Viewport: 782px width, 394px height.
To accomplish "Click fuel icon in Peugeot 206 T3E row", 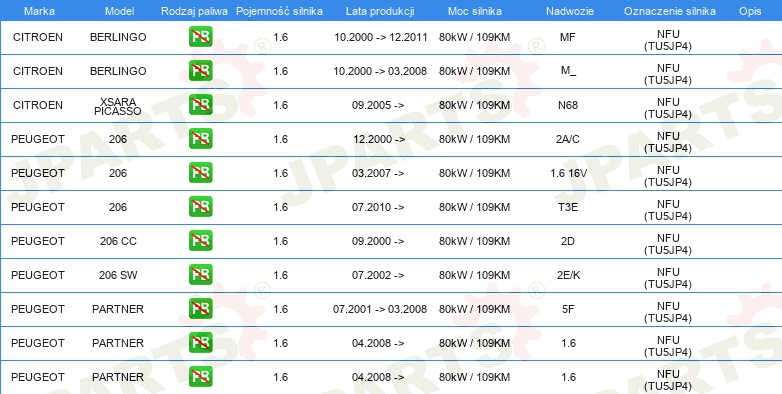I will pos(200,207).
